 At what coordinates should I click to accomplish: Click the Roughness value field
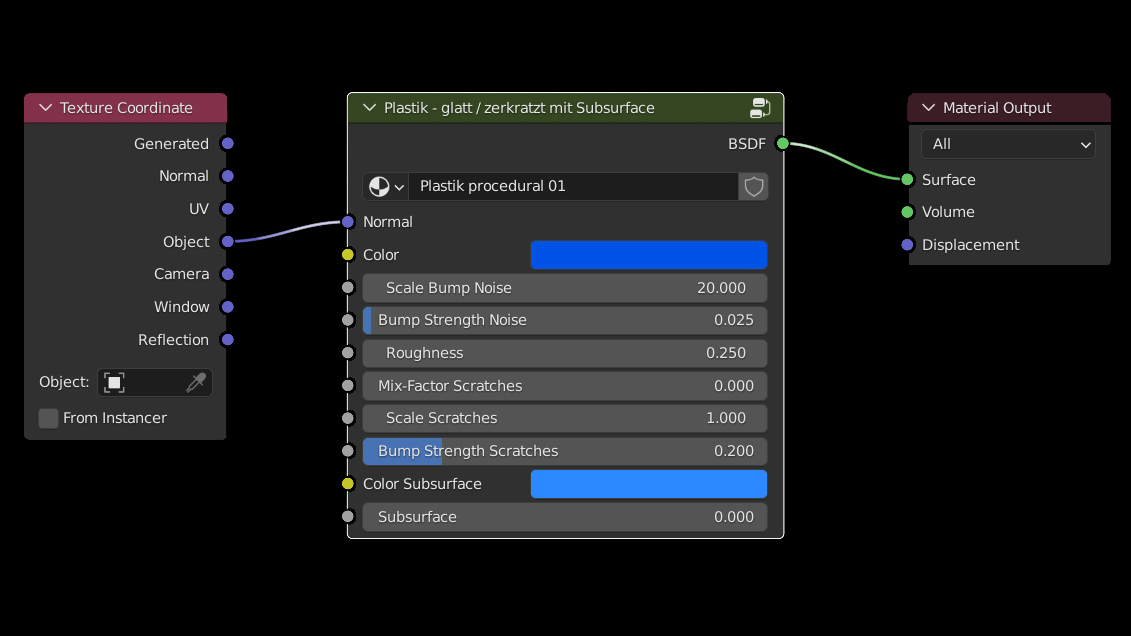[x=565, y=353]
